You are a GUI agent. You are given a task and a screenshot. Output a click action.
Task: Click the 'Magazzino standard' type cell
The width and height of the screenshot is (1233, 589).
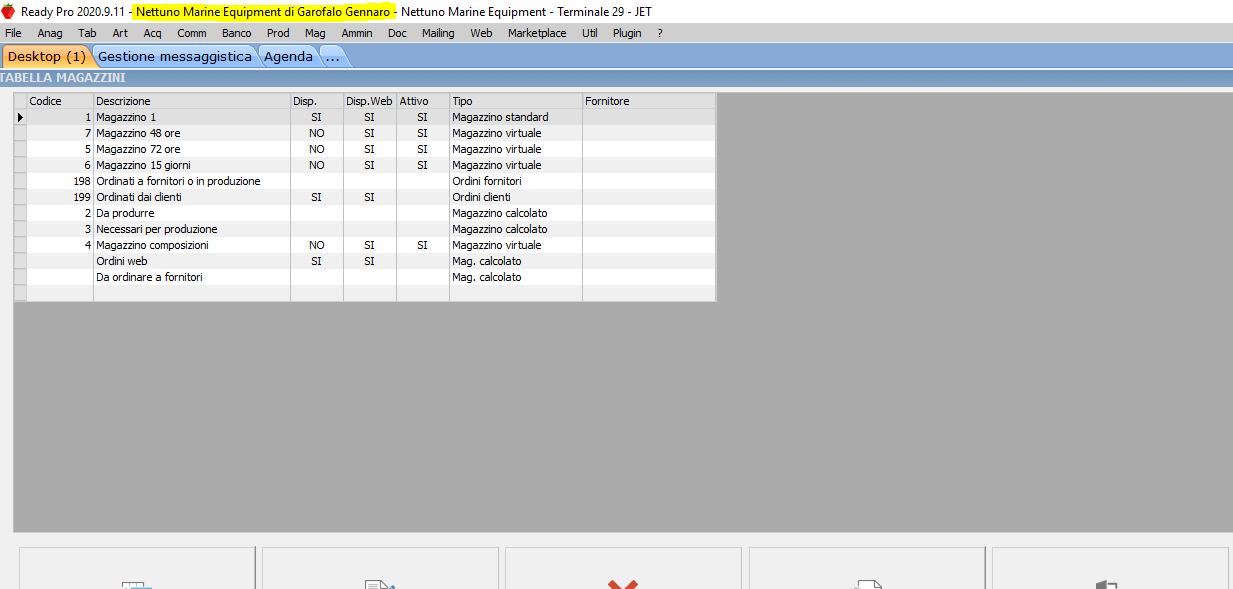[x=516, y=117]
